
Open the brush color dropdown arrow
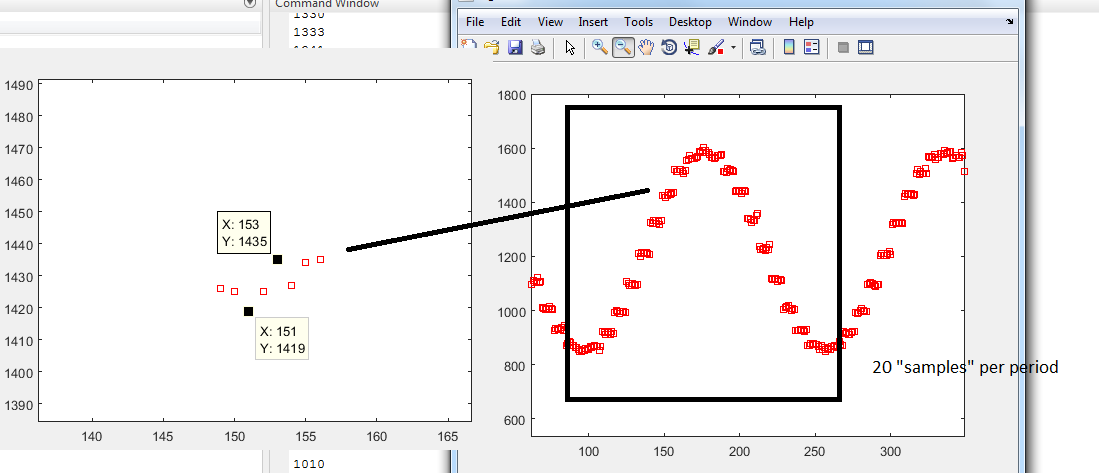pyautogui.click(x=733, y=48)
